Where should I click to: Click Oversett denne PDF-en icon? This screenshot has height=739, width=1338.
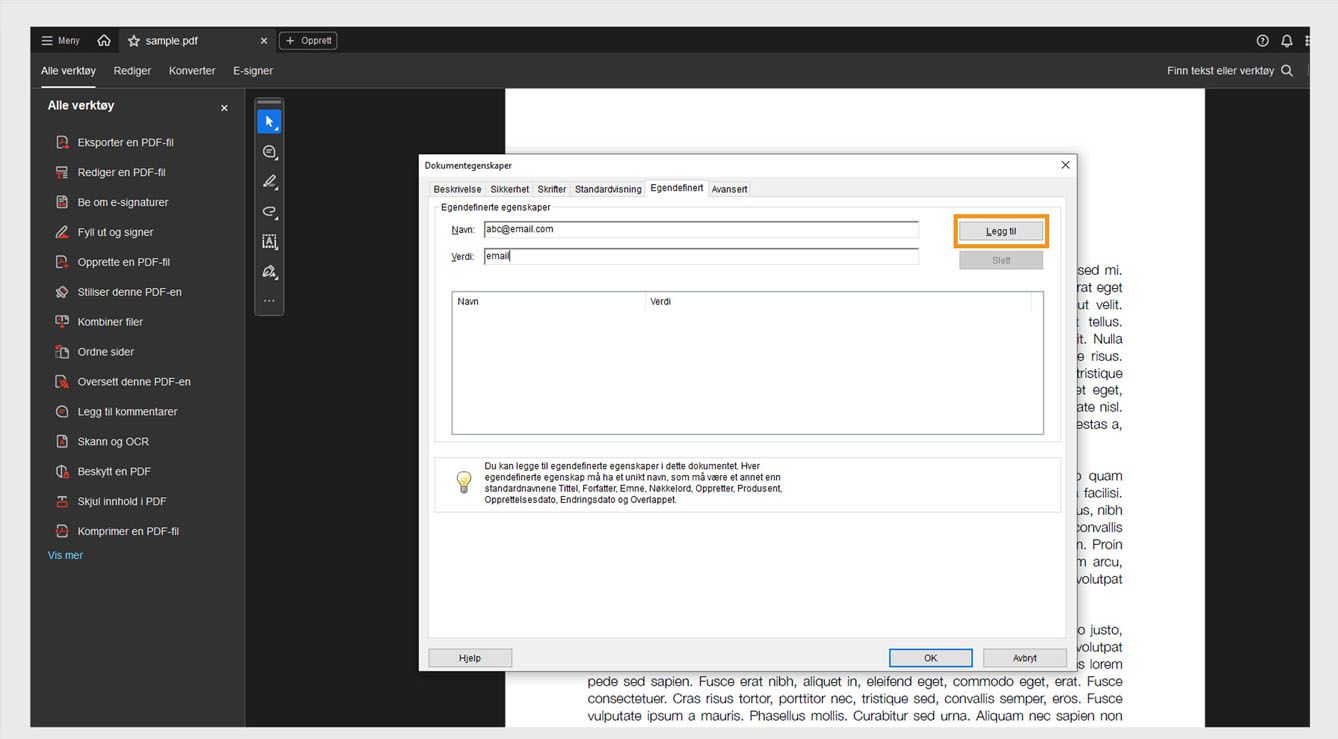point(62,382)
